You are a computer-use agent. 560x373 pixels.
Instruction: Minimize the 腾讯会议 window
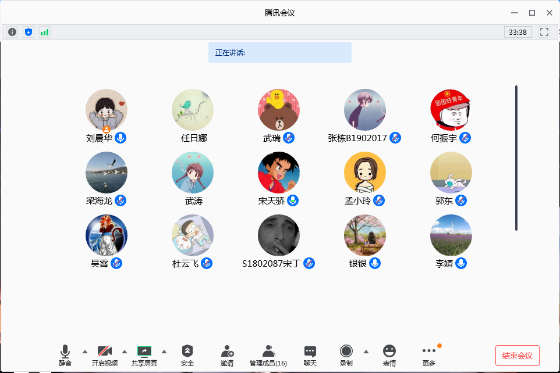pyautogui.click(x=514, y=13)
